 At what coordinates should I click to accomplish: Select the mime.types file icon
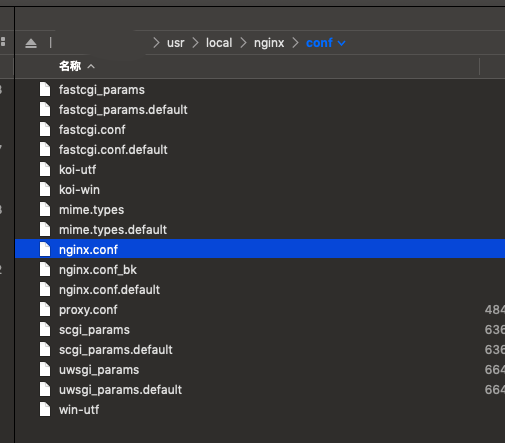[45, 210]
